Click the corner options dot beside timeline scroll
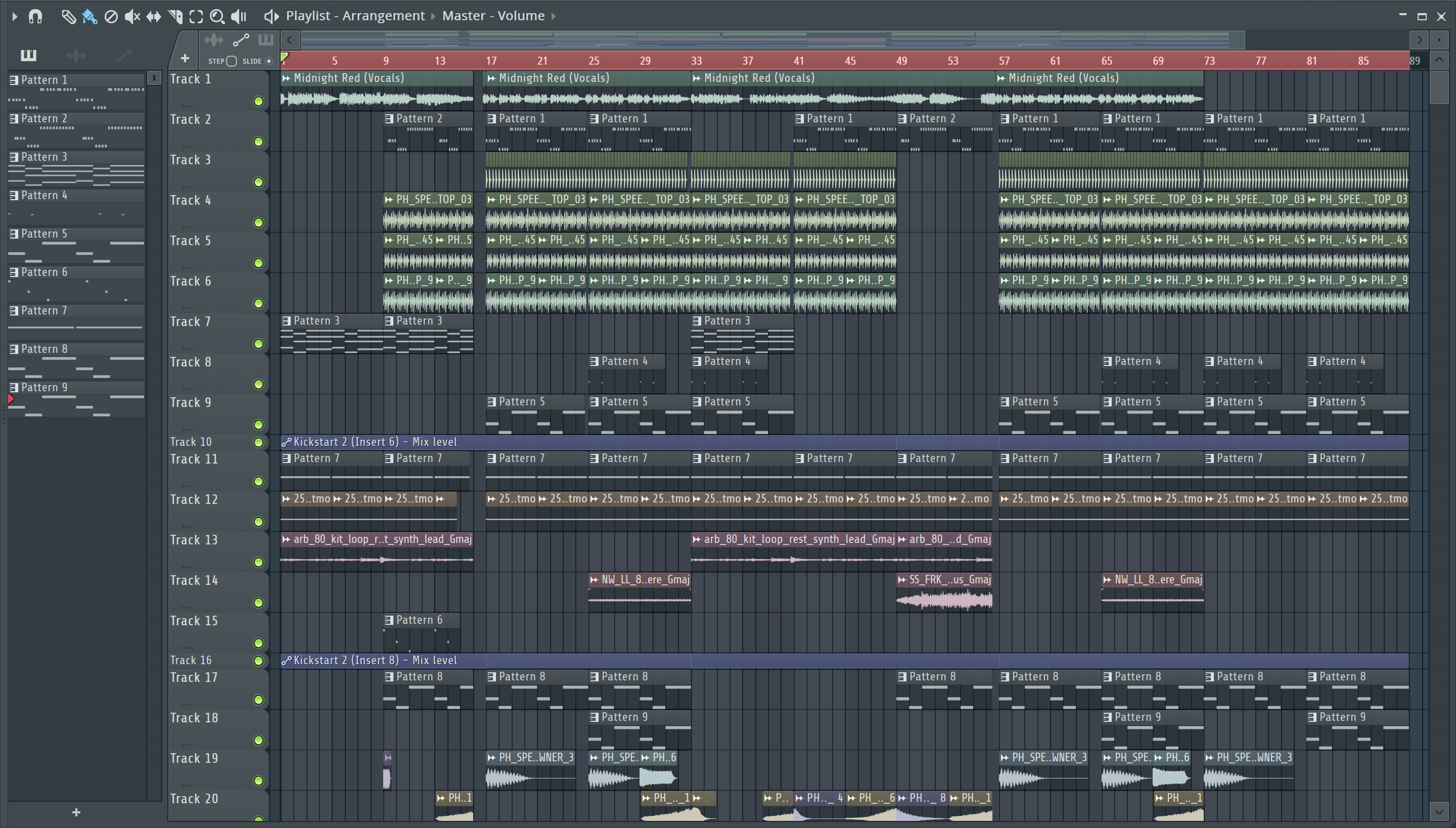 pos(1439,40)
